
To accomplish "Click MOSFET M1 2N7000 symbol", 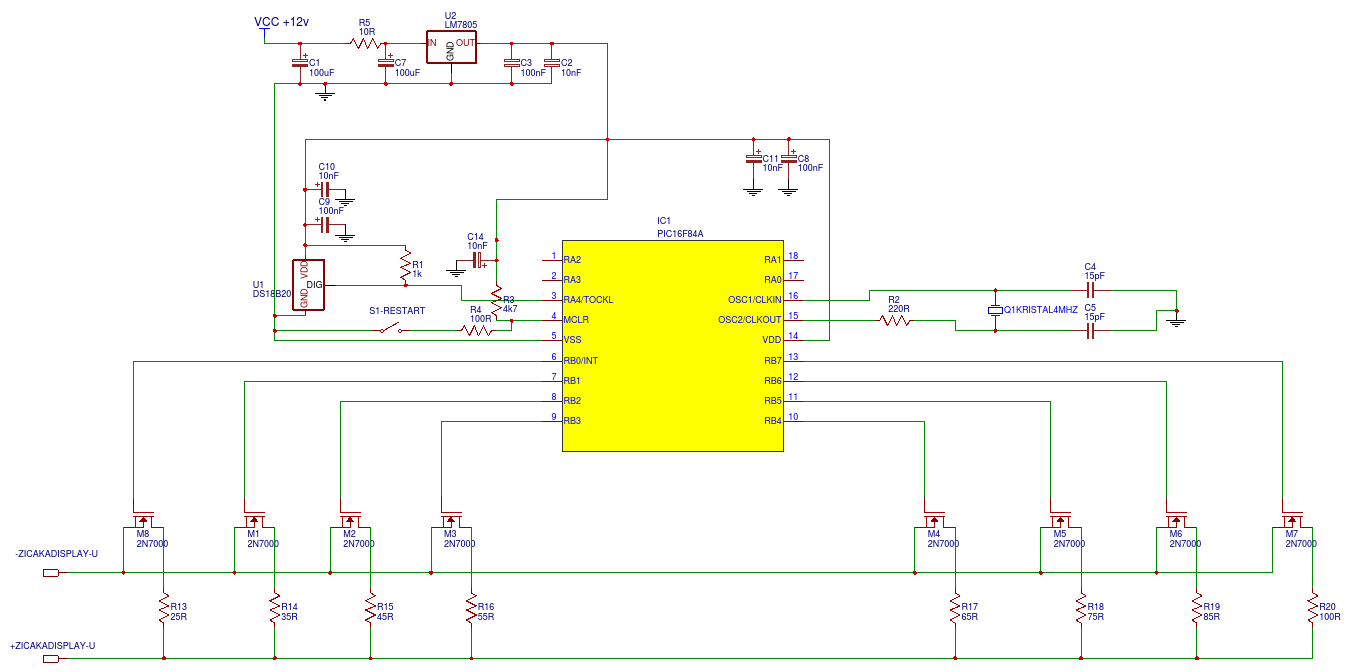I will [254, 521].
